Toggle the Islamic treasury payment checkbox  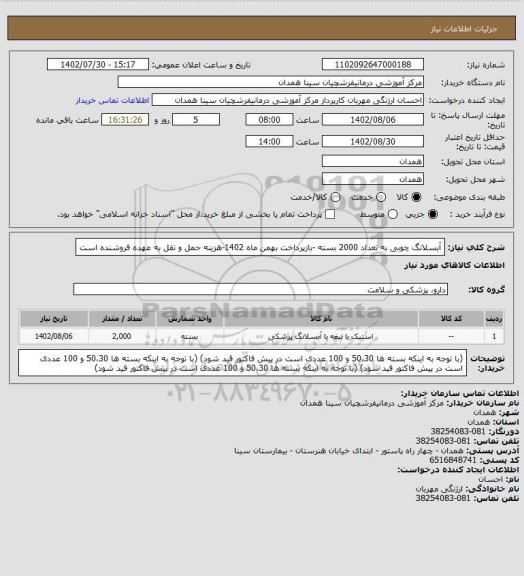(330, 214)
